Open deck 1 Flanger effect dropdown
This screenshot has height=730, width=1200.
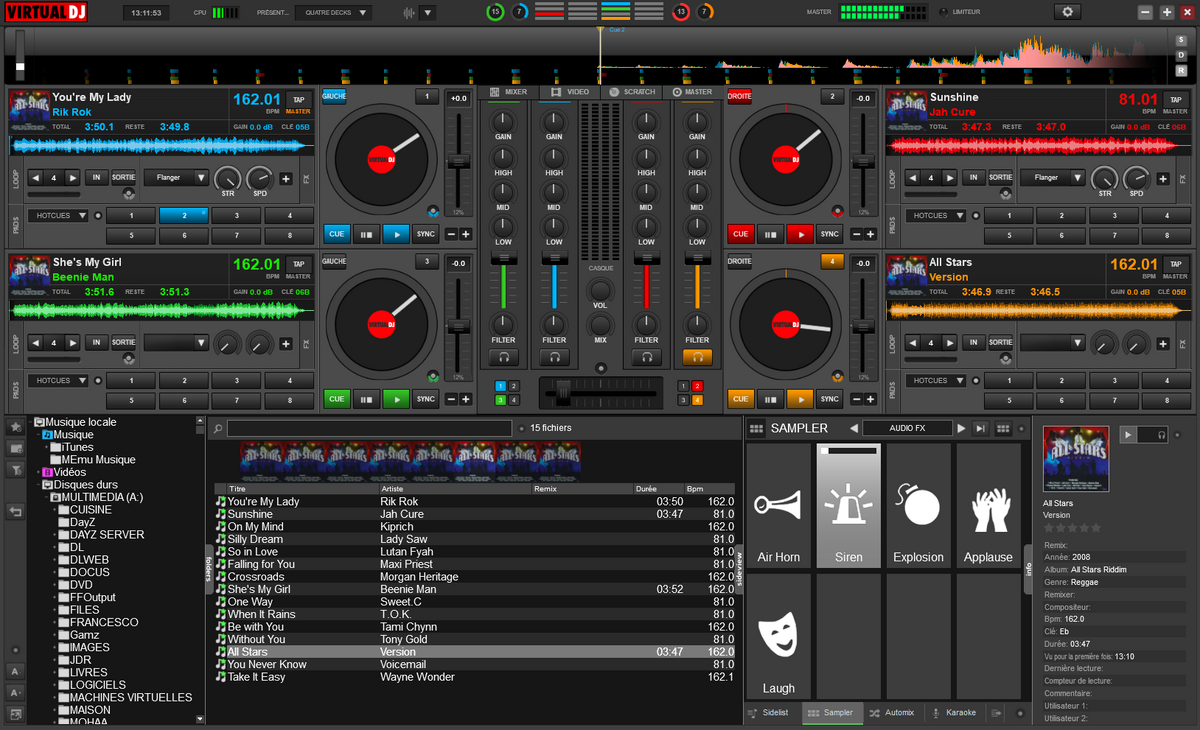(x=176, y=177)
